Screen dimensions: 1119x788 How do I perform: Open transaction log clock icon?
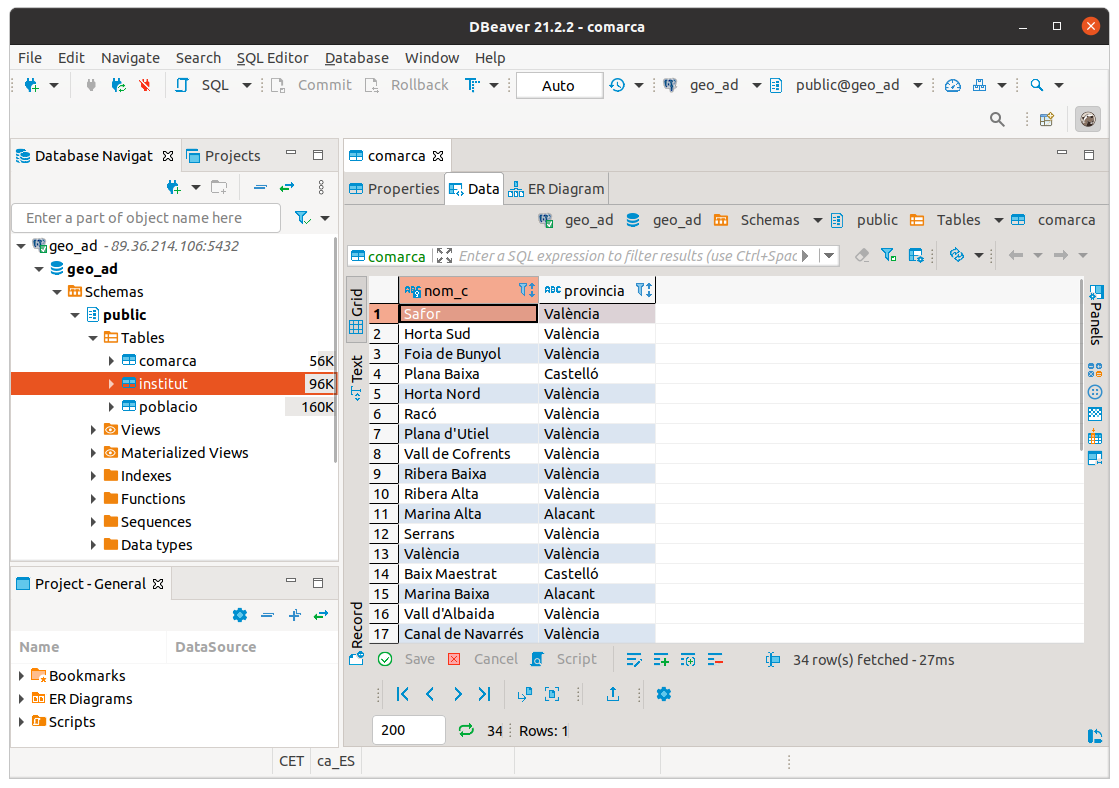(617, 85)
